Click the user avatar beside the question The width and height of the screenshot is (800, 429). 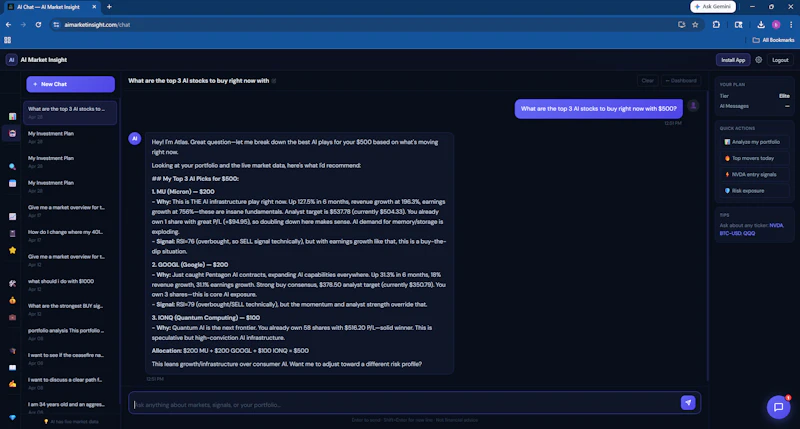point(693,106)
